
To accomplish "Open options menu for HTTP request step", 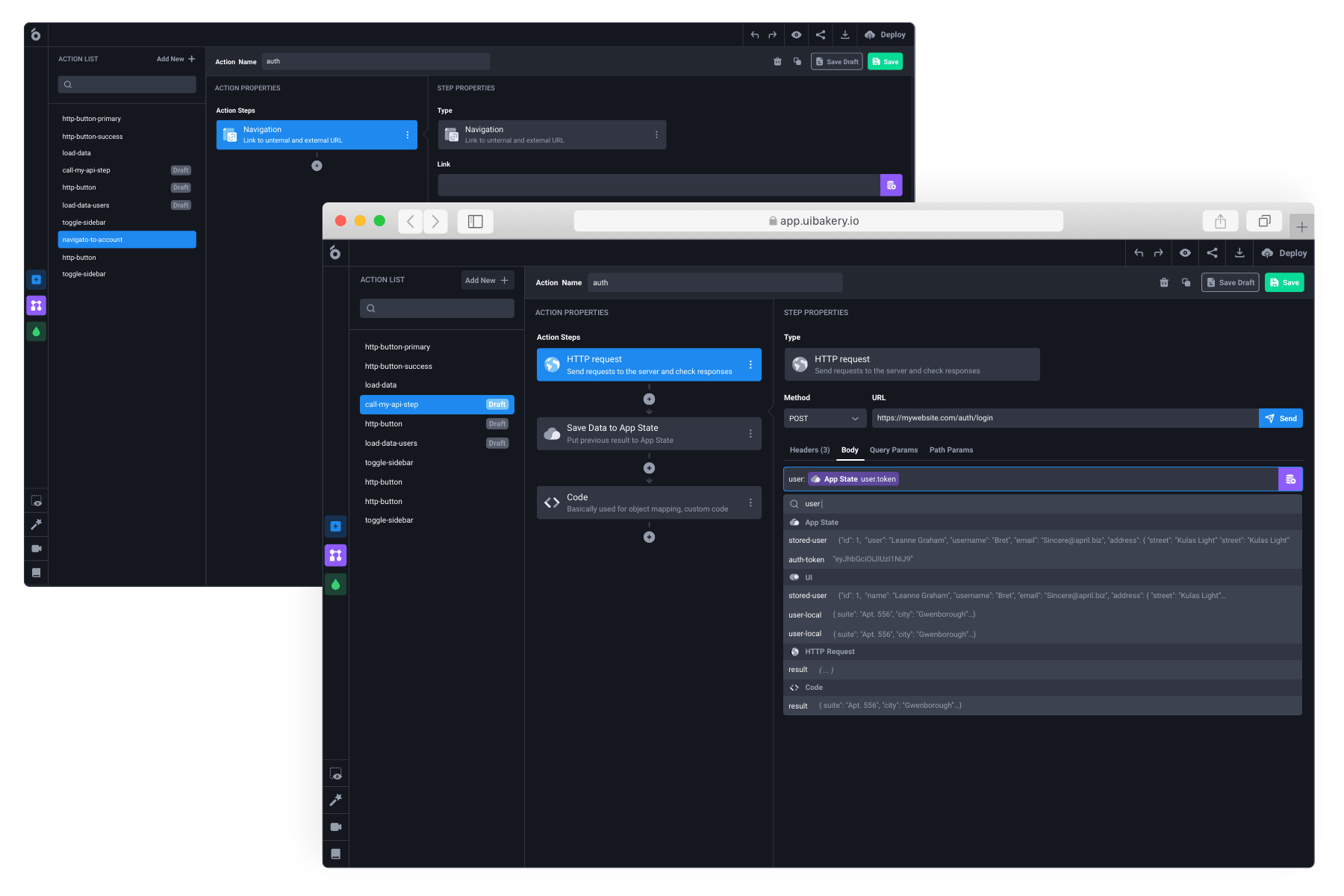I will point(750,365).
